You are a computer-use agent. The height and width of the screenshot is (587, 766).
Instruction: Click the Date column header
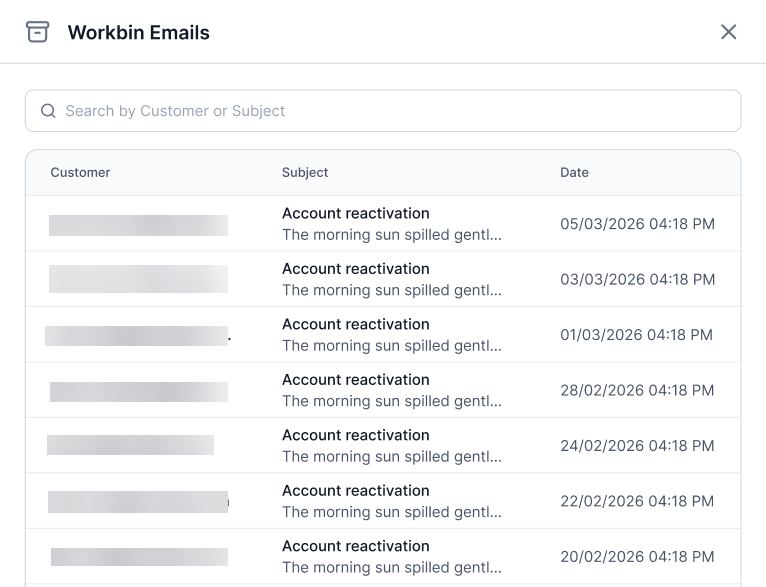[574, 172]
